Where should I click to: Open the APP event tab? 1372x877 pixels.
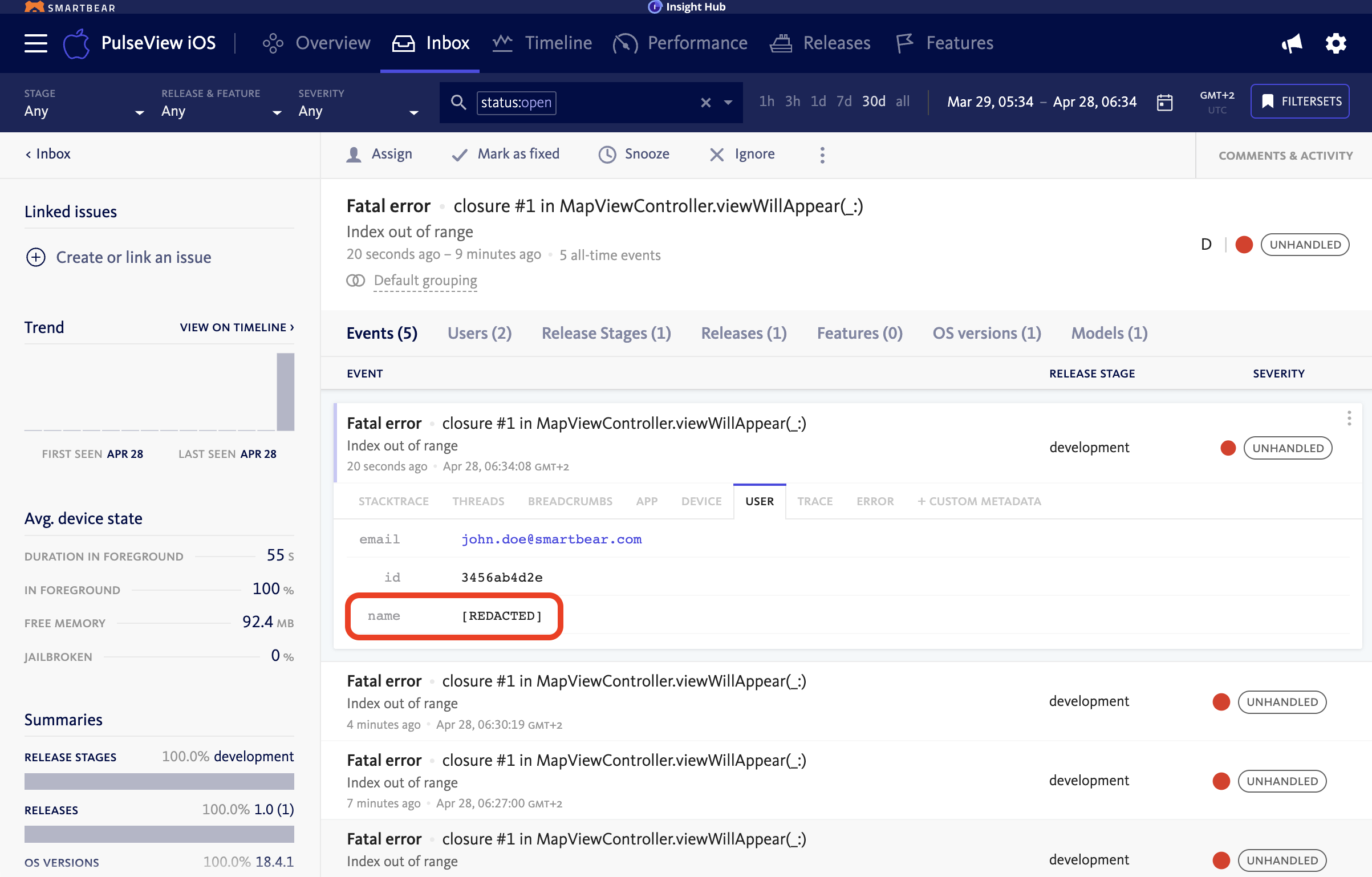click(x=647, y=501)
